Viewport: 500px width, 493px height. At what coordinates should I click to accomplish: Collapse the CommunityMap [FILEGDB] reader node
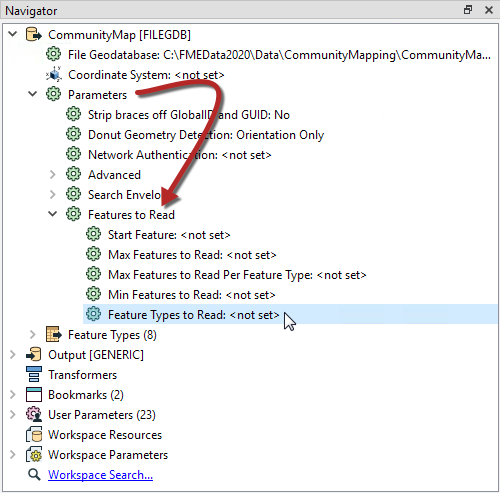click(13, 34)
